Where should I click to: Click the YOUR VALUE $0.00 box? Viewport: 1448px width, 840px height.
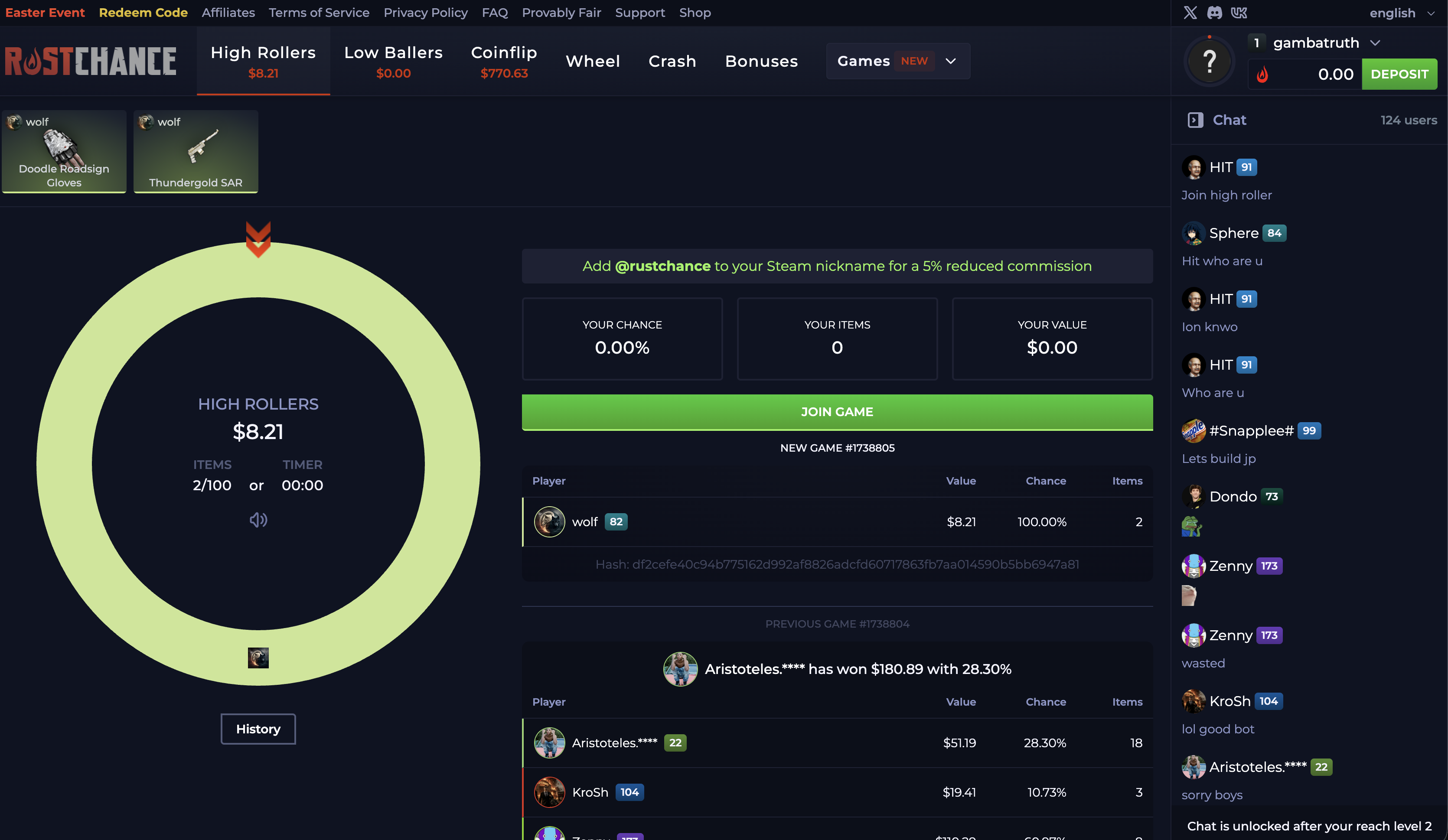pyautogui.click(x=1052, y=339)
